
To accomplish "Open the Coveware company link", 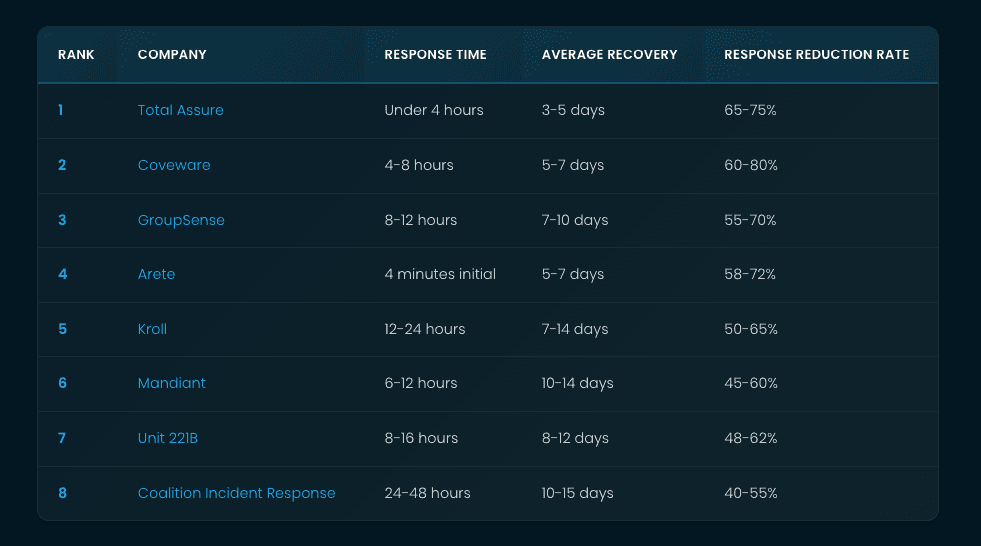I will (x=174, y=165).
